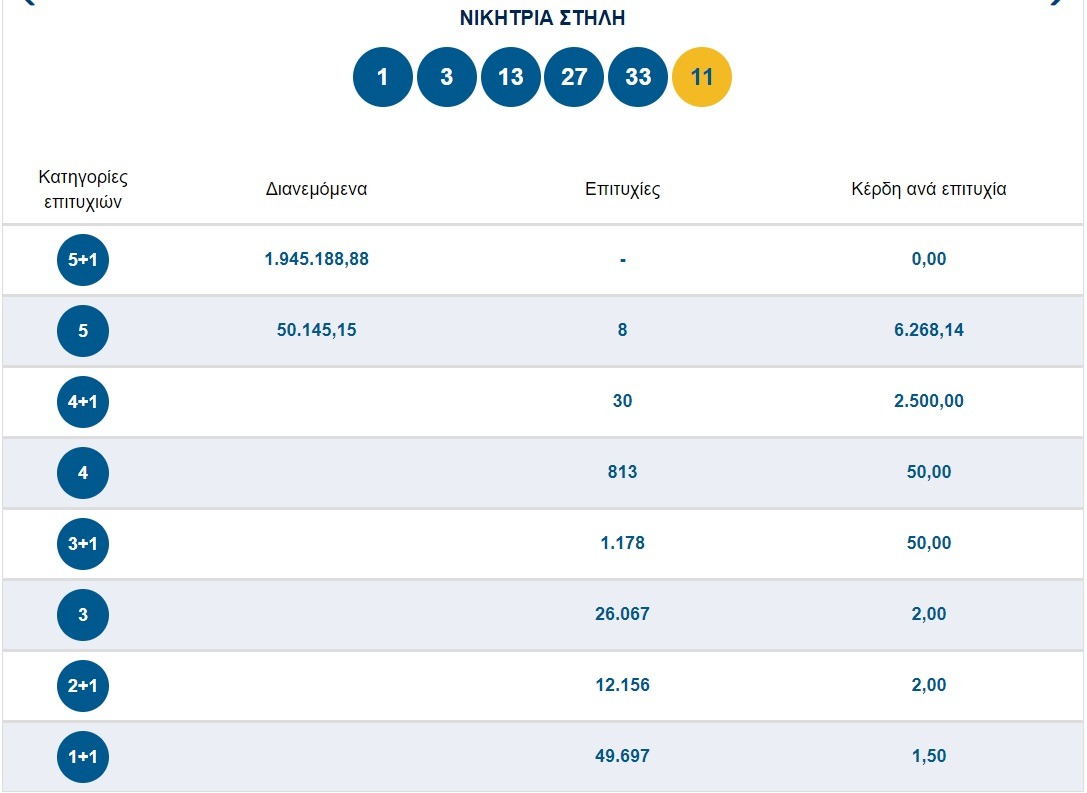The height and width of the screenshot is (793, 1087).
Task: Go to next draw with right arrow
Action: [x=1057, y=3]
